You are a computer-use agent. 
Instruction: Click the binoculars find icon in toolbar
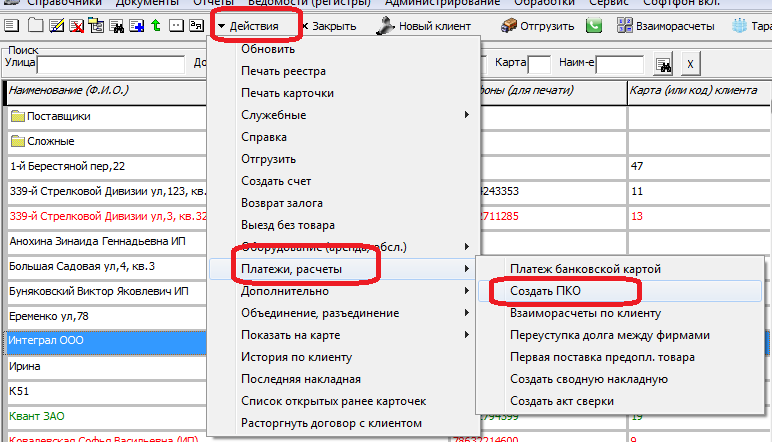pyautogui.click(x=117, y=25)
